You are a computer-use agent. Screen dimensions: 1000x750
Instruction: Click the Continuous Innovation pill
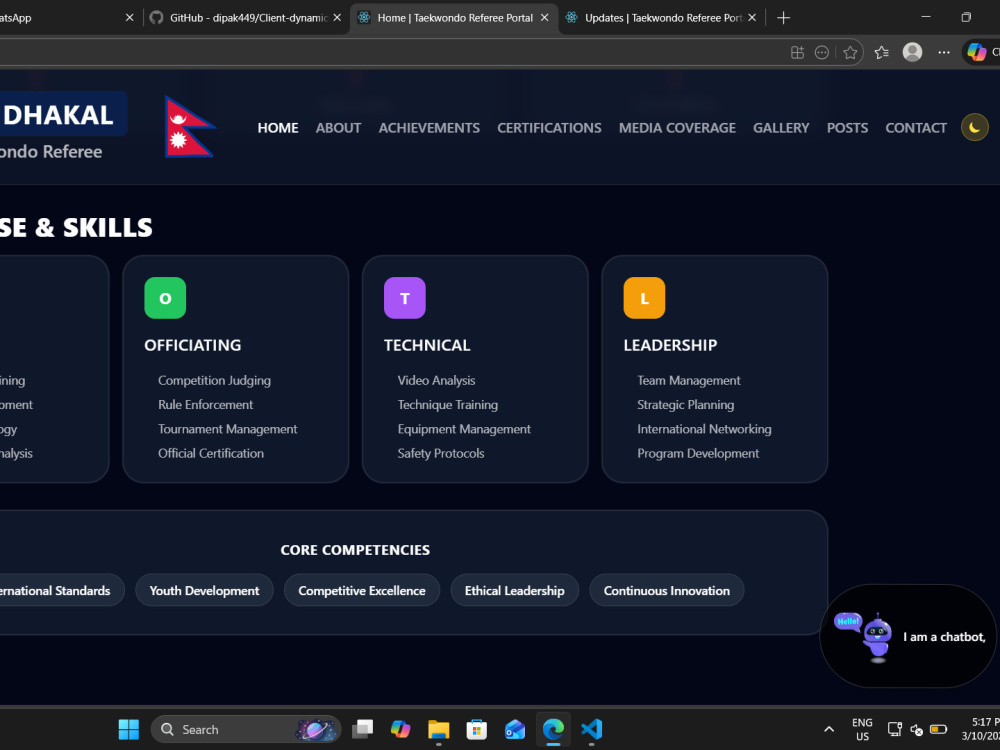[x=666, y=591]
